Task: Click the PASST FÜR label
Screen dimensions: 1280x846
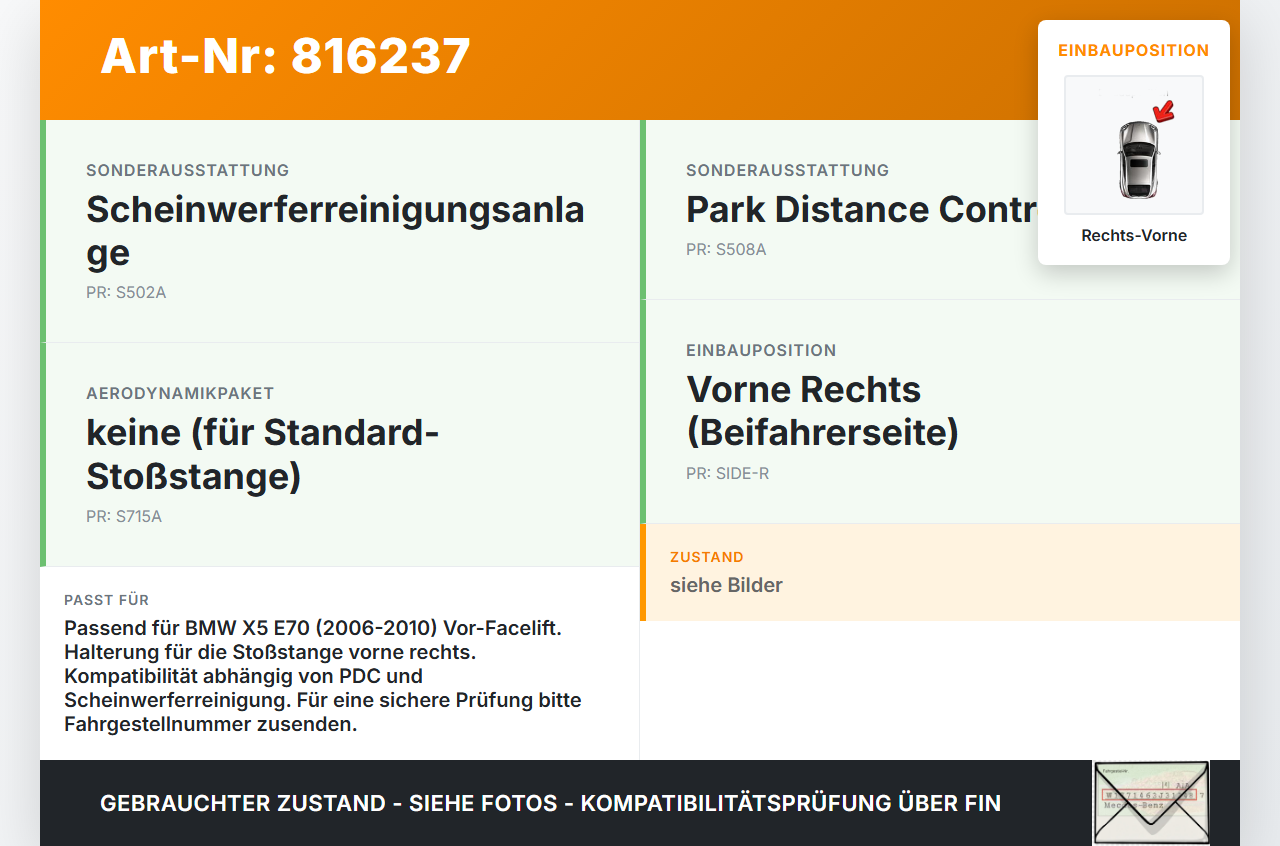Action: (106, 600)
